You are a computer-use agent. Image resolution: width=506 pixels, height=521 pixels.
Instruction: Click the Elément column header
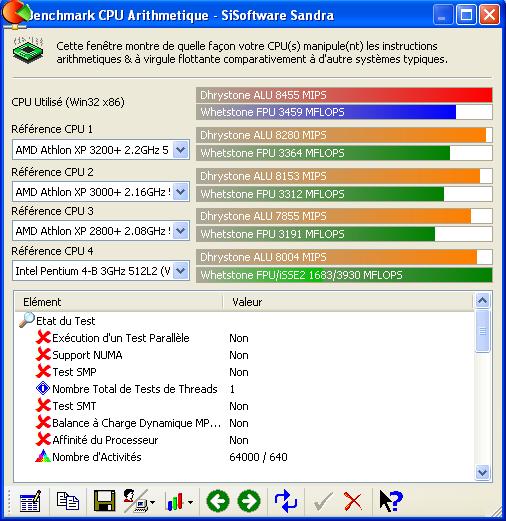tap(119, 302)
